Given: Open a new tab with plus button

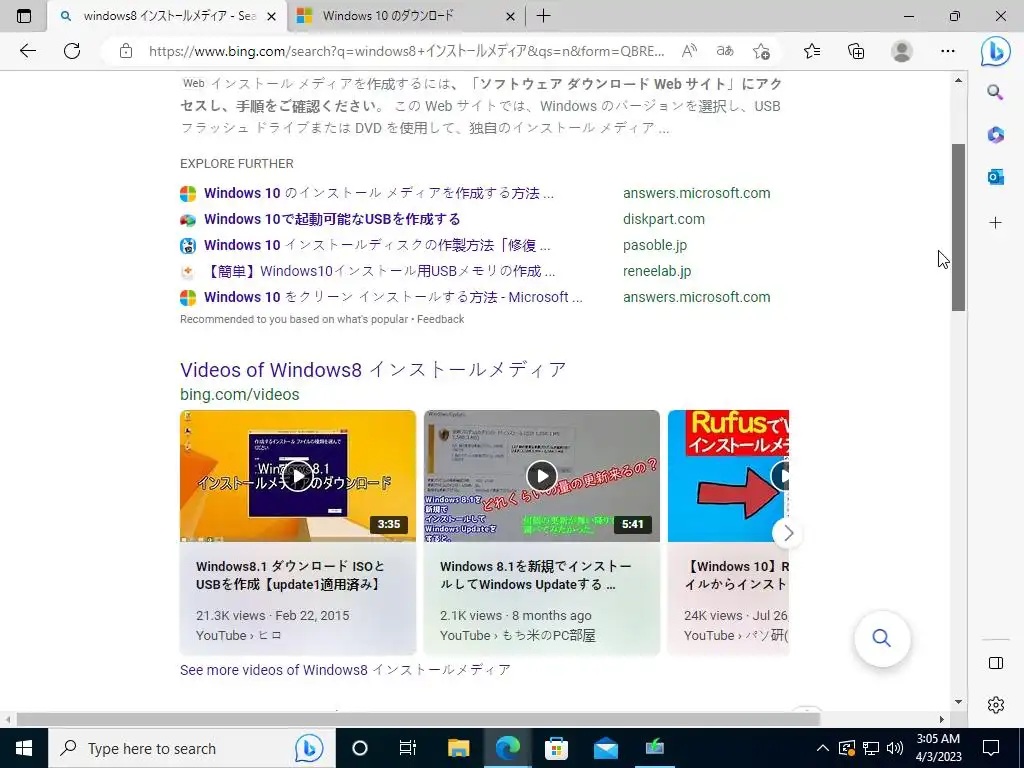Looking at the screenshot, I should 543,16.
